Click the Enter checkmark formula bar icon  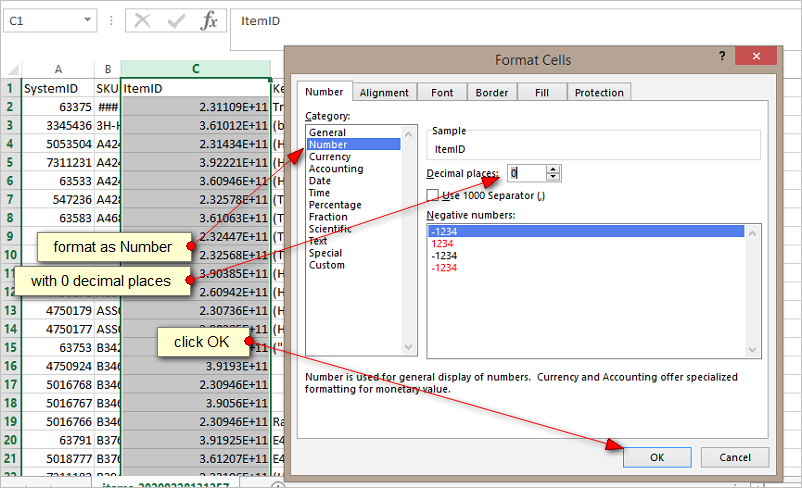(175, 21)
